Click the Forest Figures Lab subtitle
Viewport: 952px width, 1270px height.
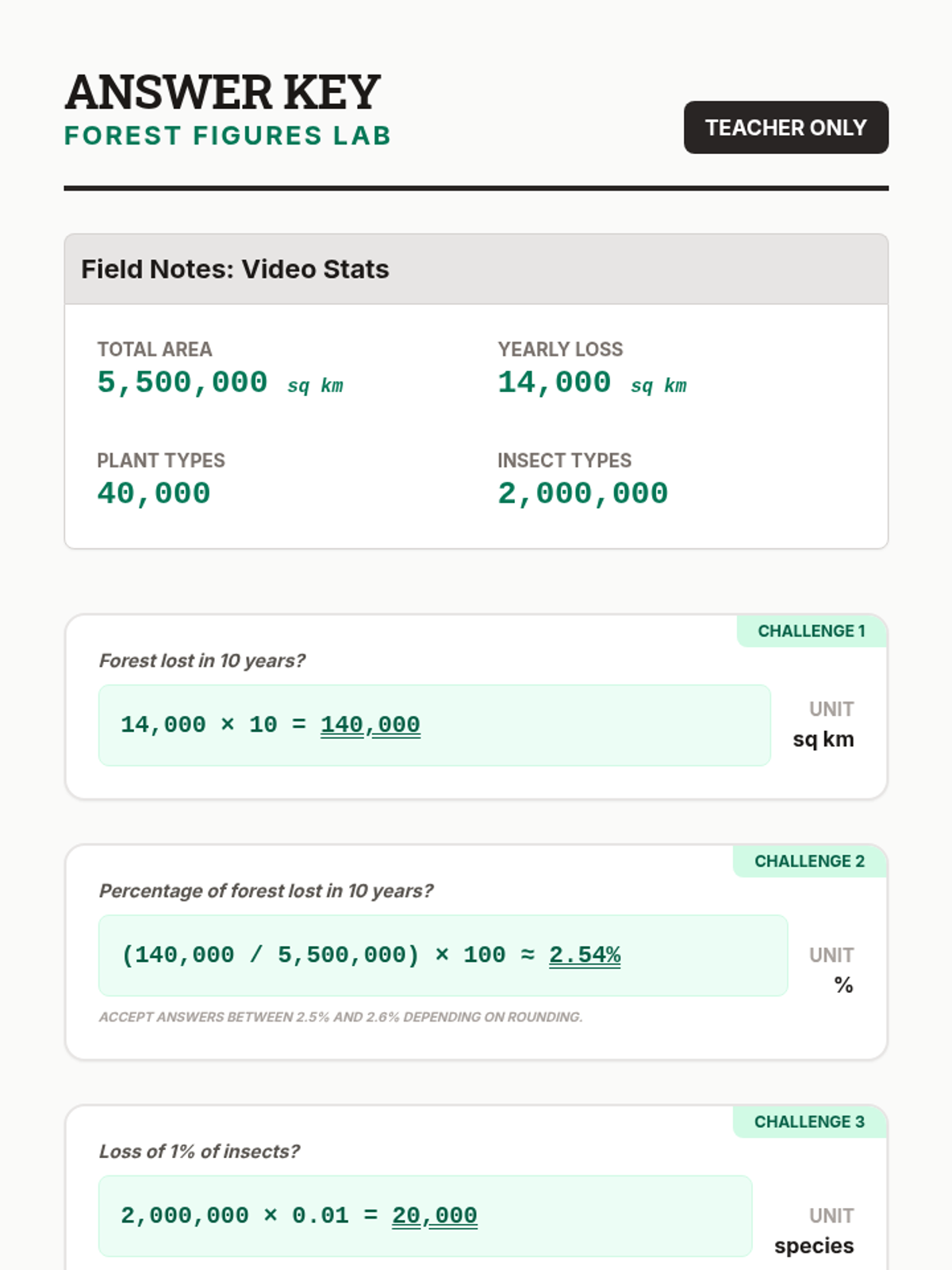pos(228,136)
